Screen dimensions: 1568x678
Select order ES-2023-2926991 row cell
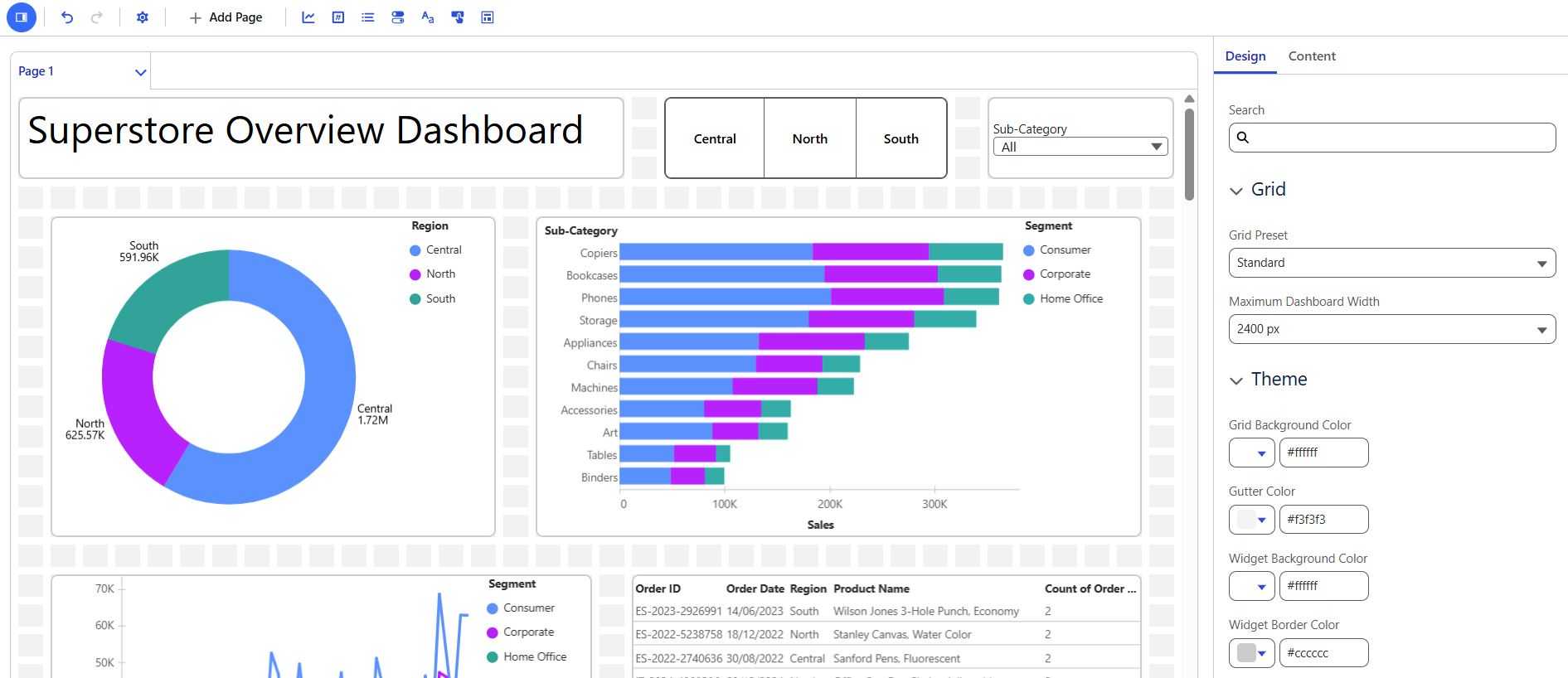pos(679,612)
